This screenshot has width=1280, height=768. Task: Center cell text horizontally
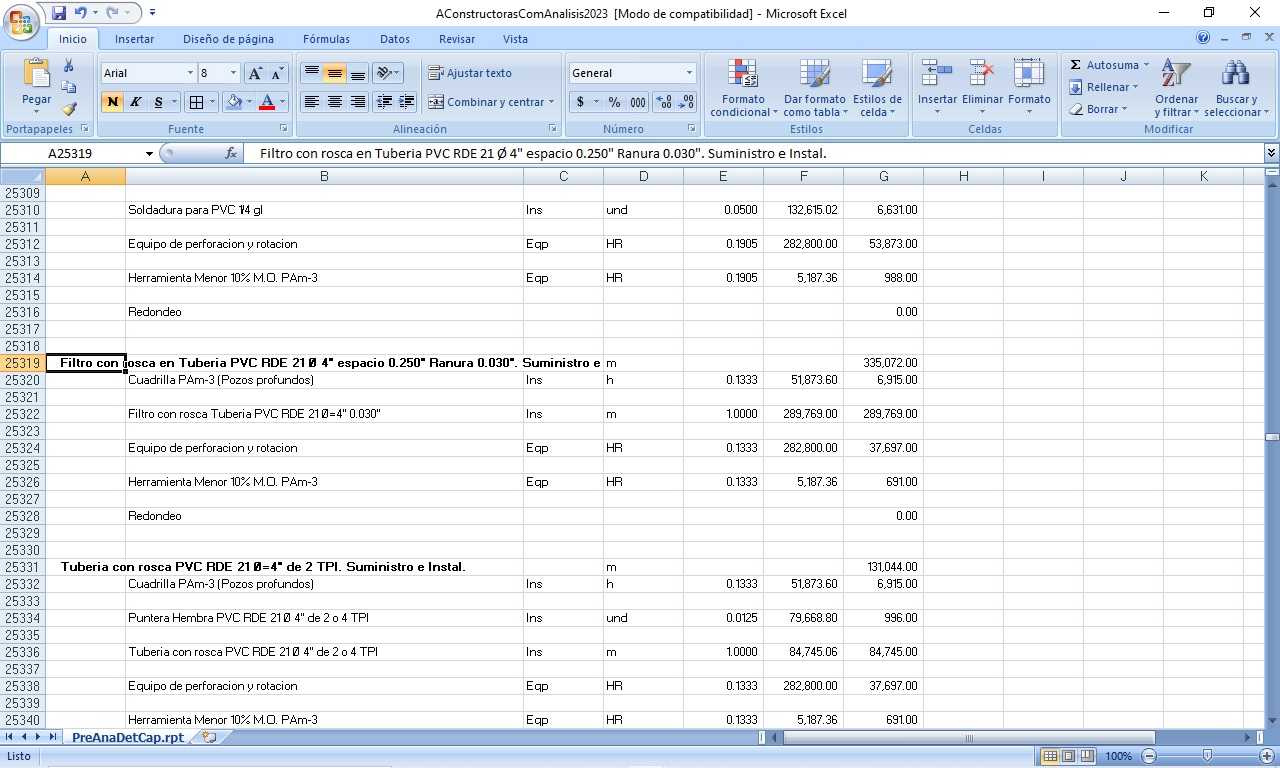tap(335, 102)
